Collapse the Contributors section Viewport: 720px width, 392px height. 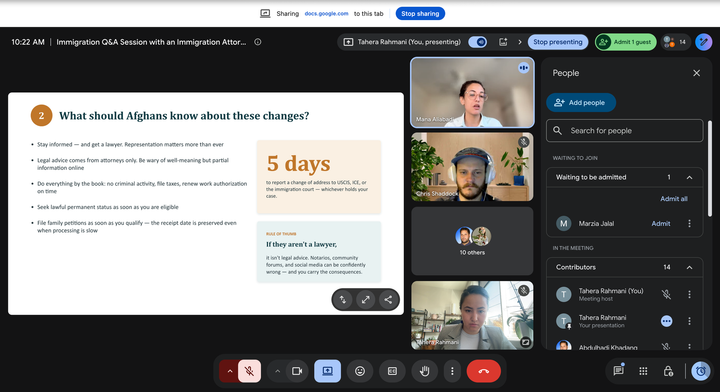689,267
